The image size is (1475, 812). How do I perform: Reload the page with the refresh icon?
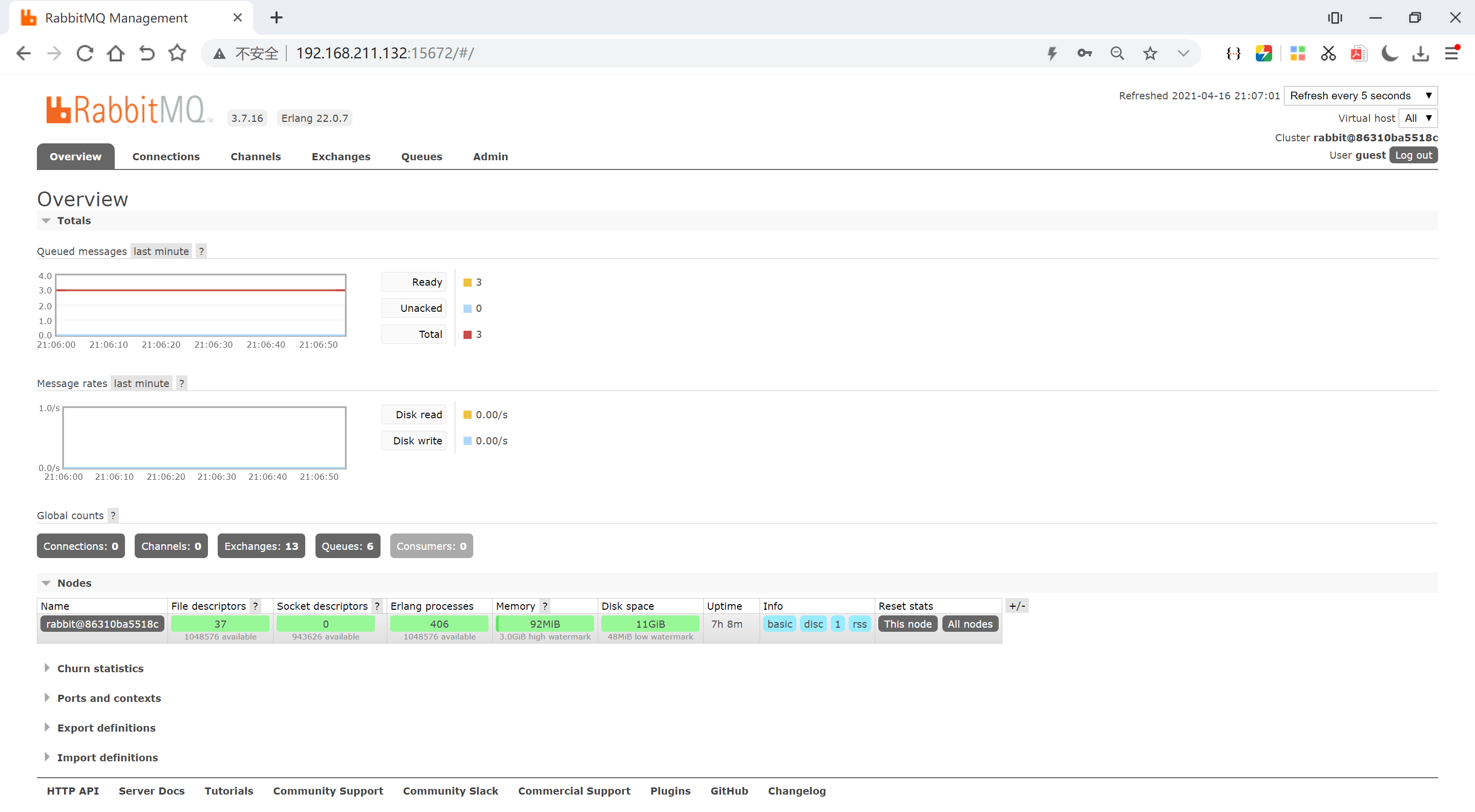click(x=85, y=53)
